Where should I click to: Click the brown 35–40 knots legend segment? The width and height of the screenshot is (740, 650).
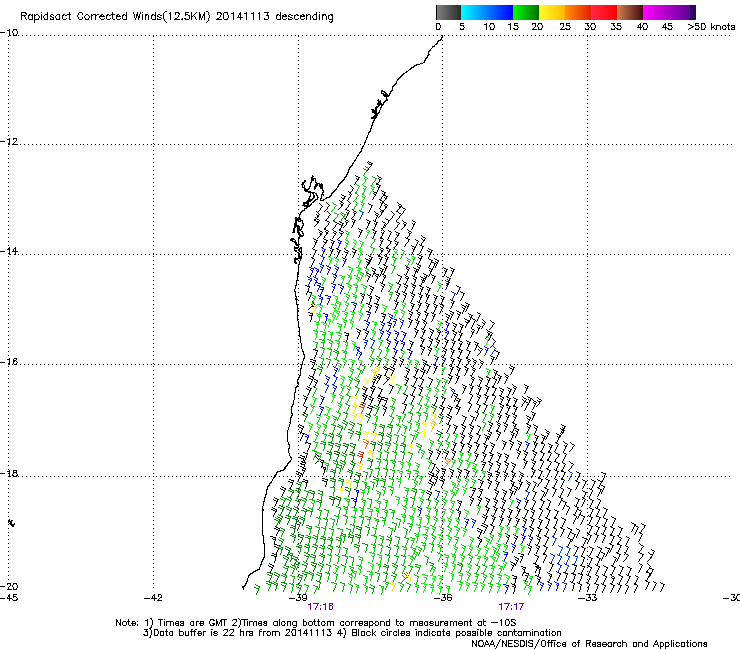630,12
